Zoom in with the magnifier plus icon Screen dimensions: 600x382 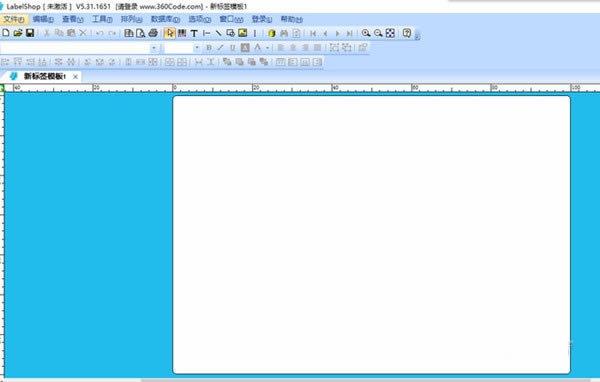pos(366,33)
